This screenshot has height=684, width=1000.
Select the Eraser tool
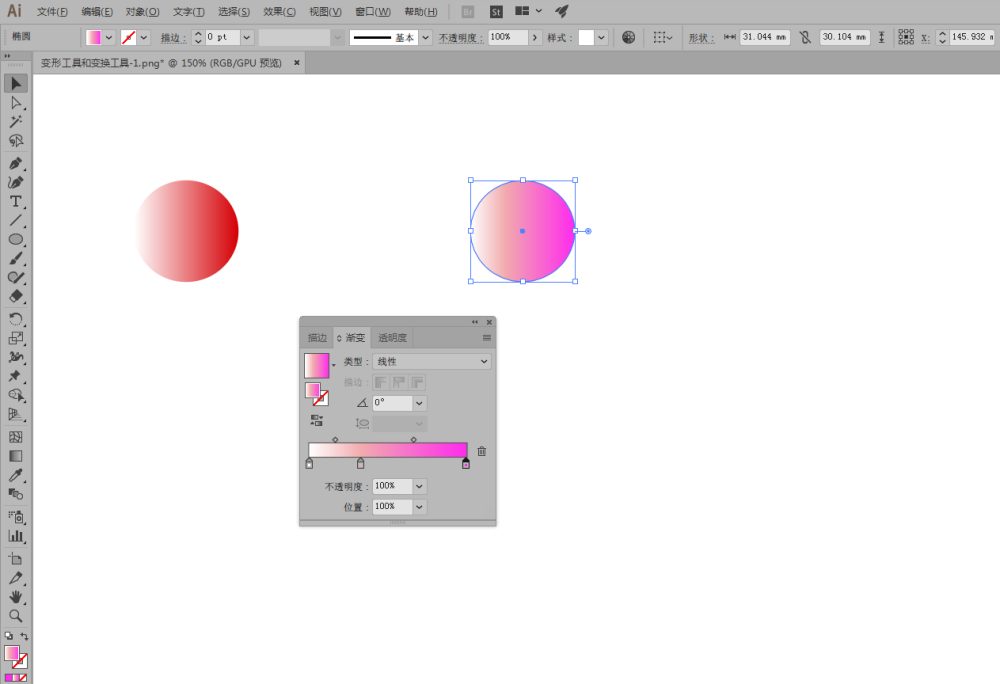[x=16, y=296]
